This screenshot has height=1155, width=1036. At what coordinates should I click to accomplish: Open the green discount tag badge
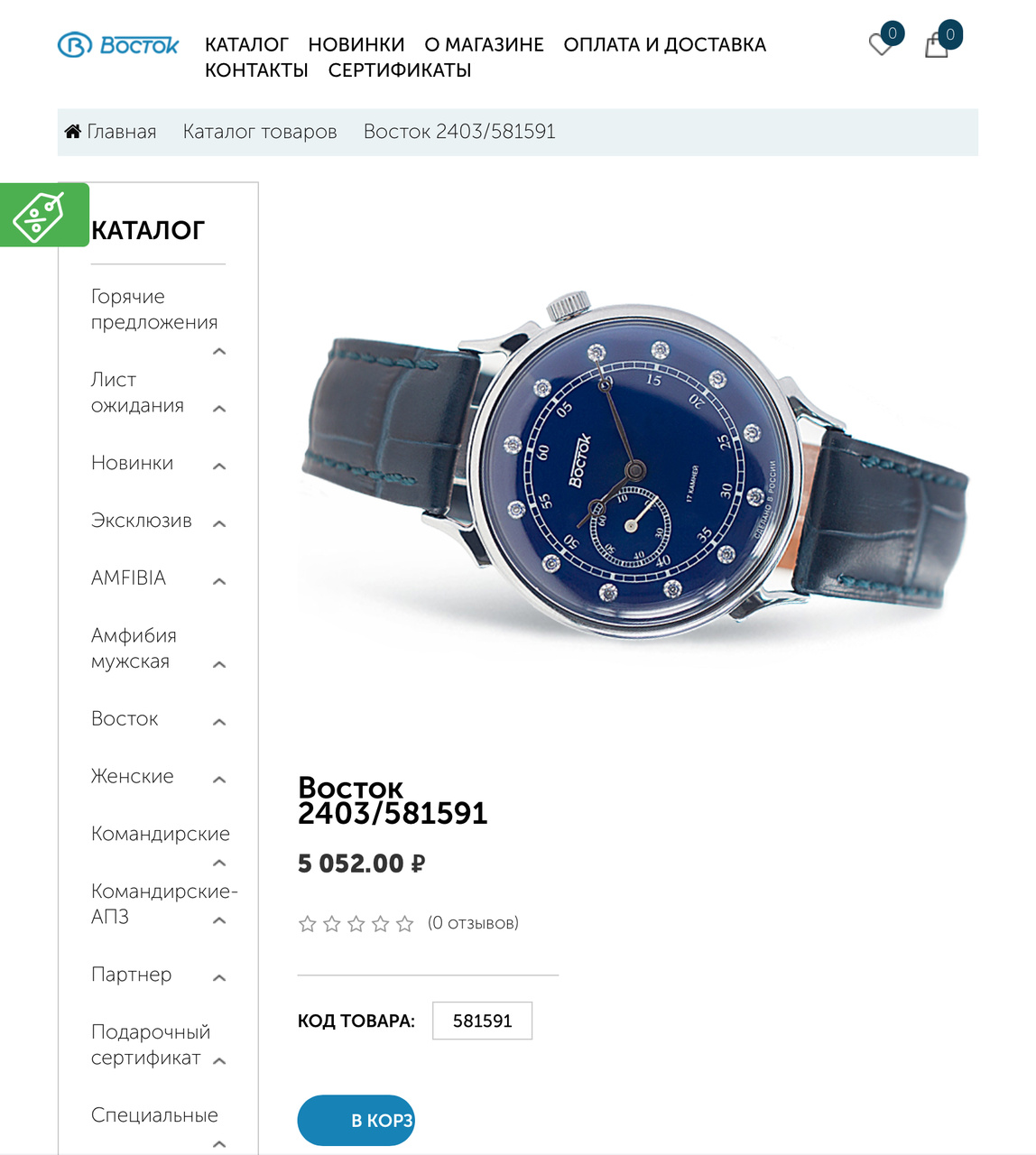click(x=43, y=215)
